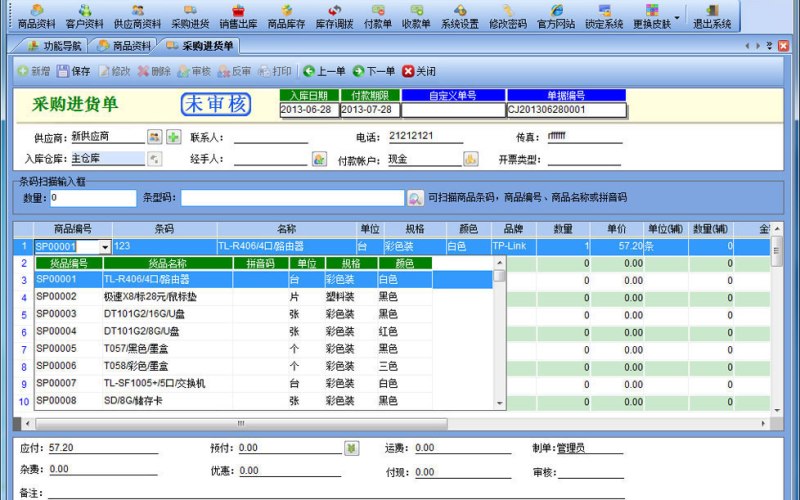Screen dimensions: 800x500
Task: Click the 删除 delete button
Action: pos(154,71)
